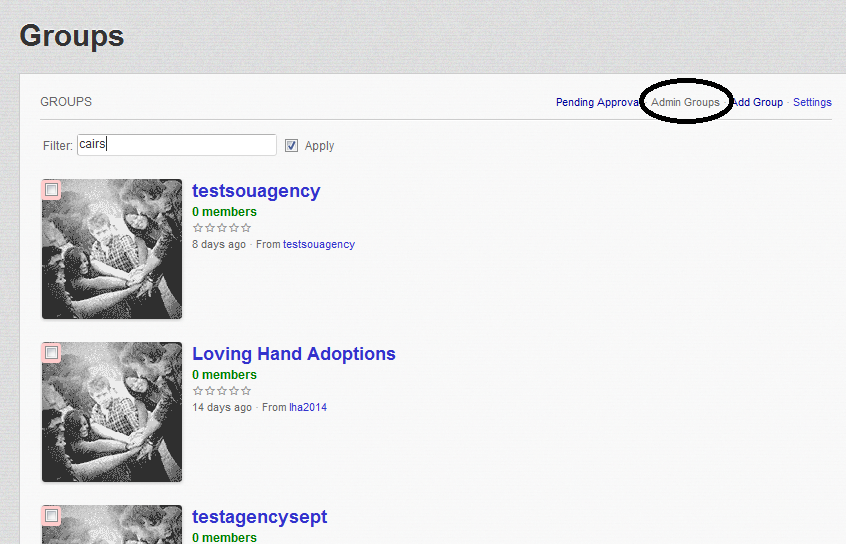The image size is (846, 544).
Task: Open the testsouagency group title
Action: coord(256,191)
